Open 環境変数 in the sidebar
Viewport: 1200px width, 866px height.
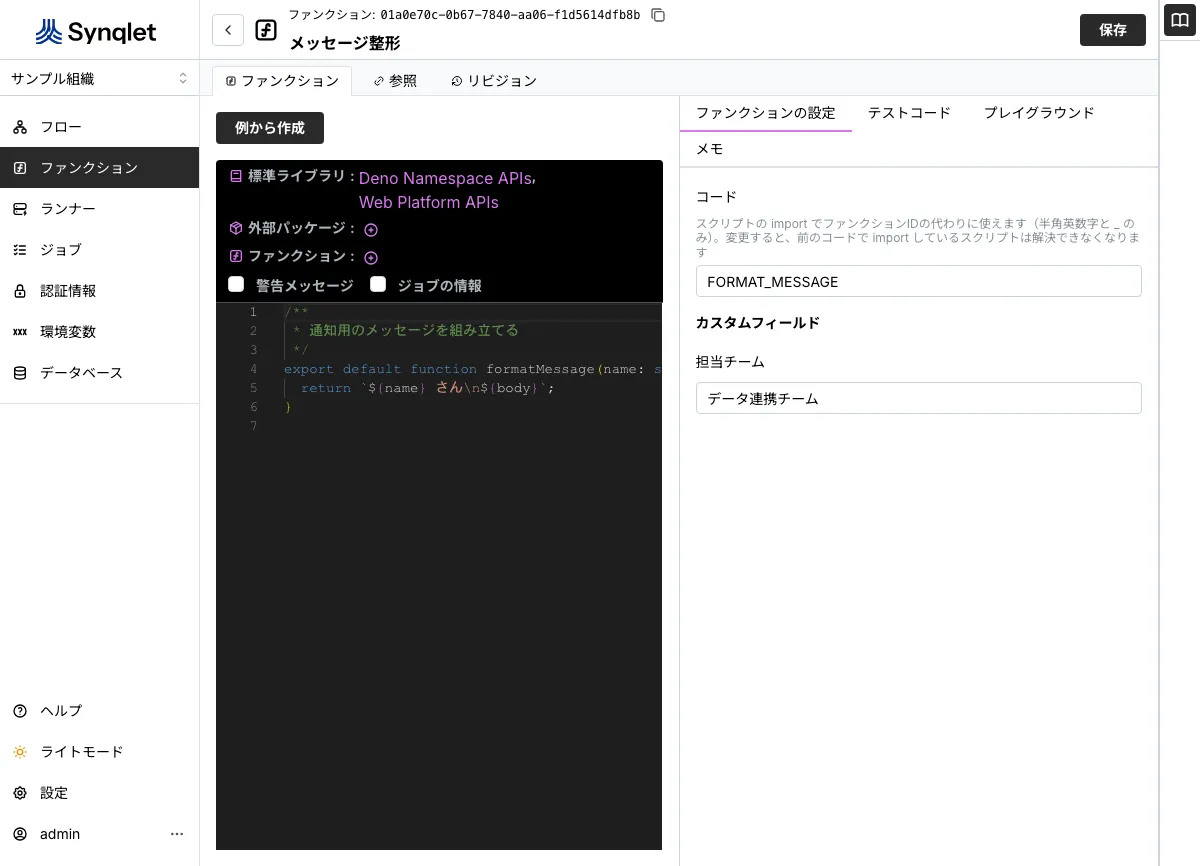(99, 332)
